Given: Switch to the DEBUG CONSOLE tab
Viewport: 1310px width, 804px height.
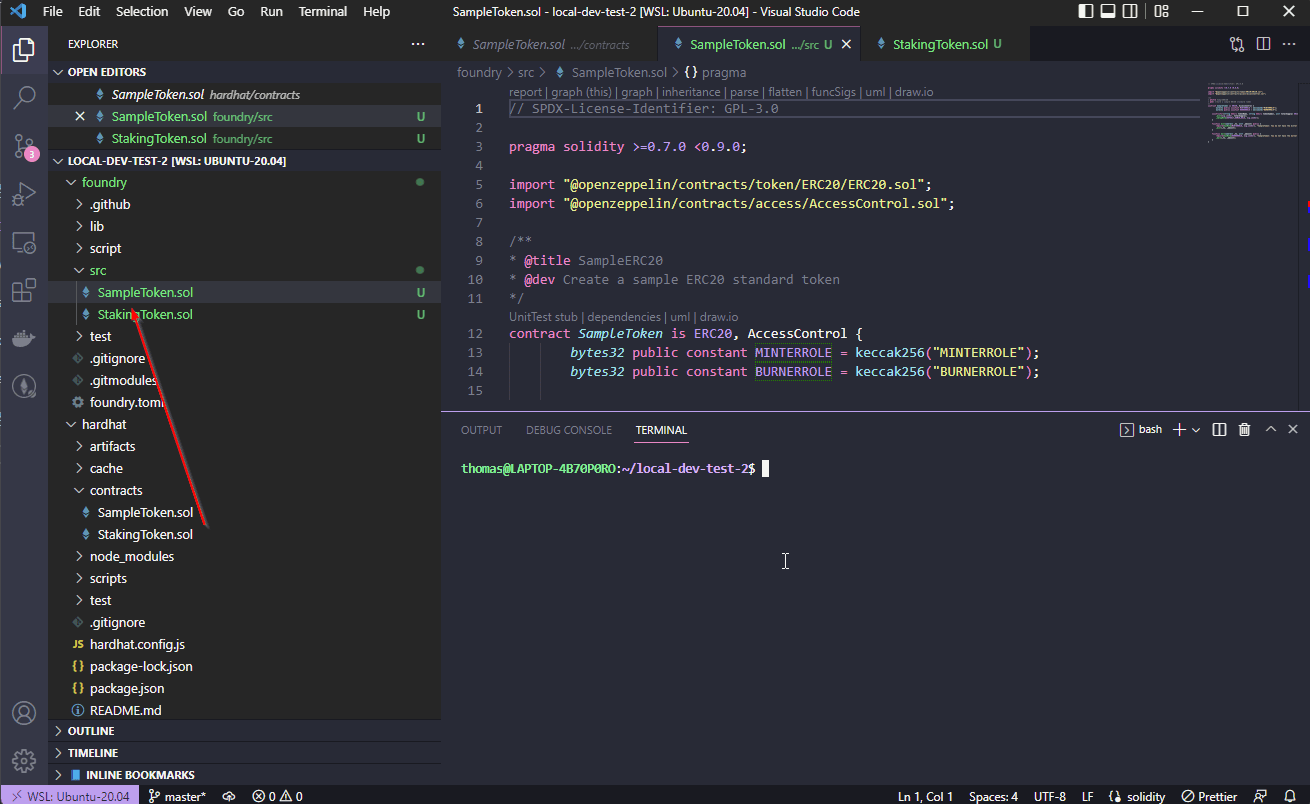Looking at the screenshot, I should pos(569,430).
